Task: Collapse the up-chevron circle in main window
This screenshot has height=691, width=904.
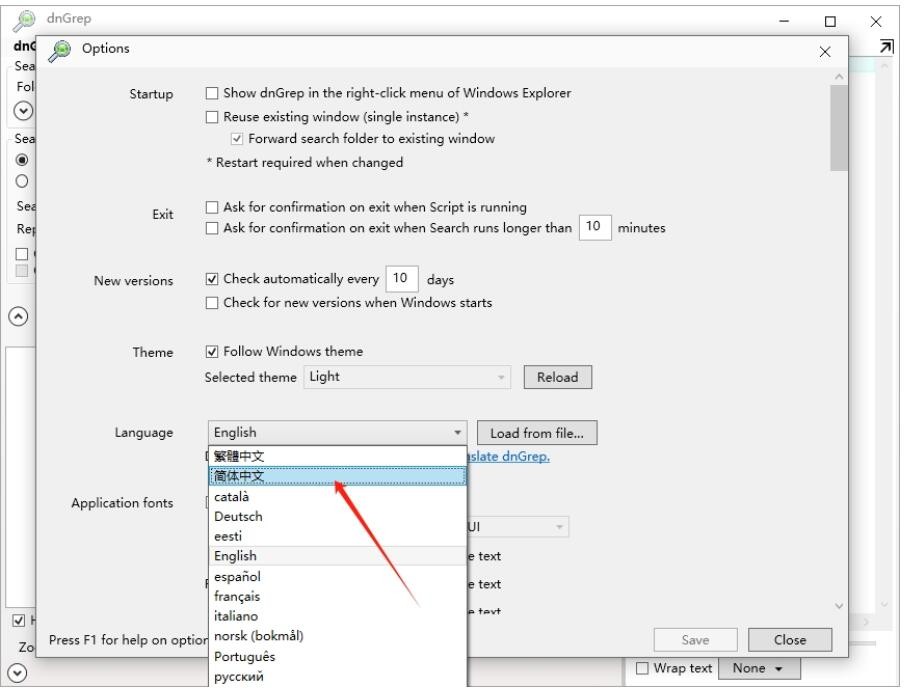Action: click(x=18, y=316)
